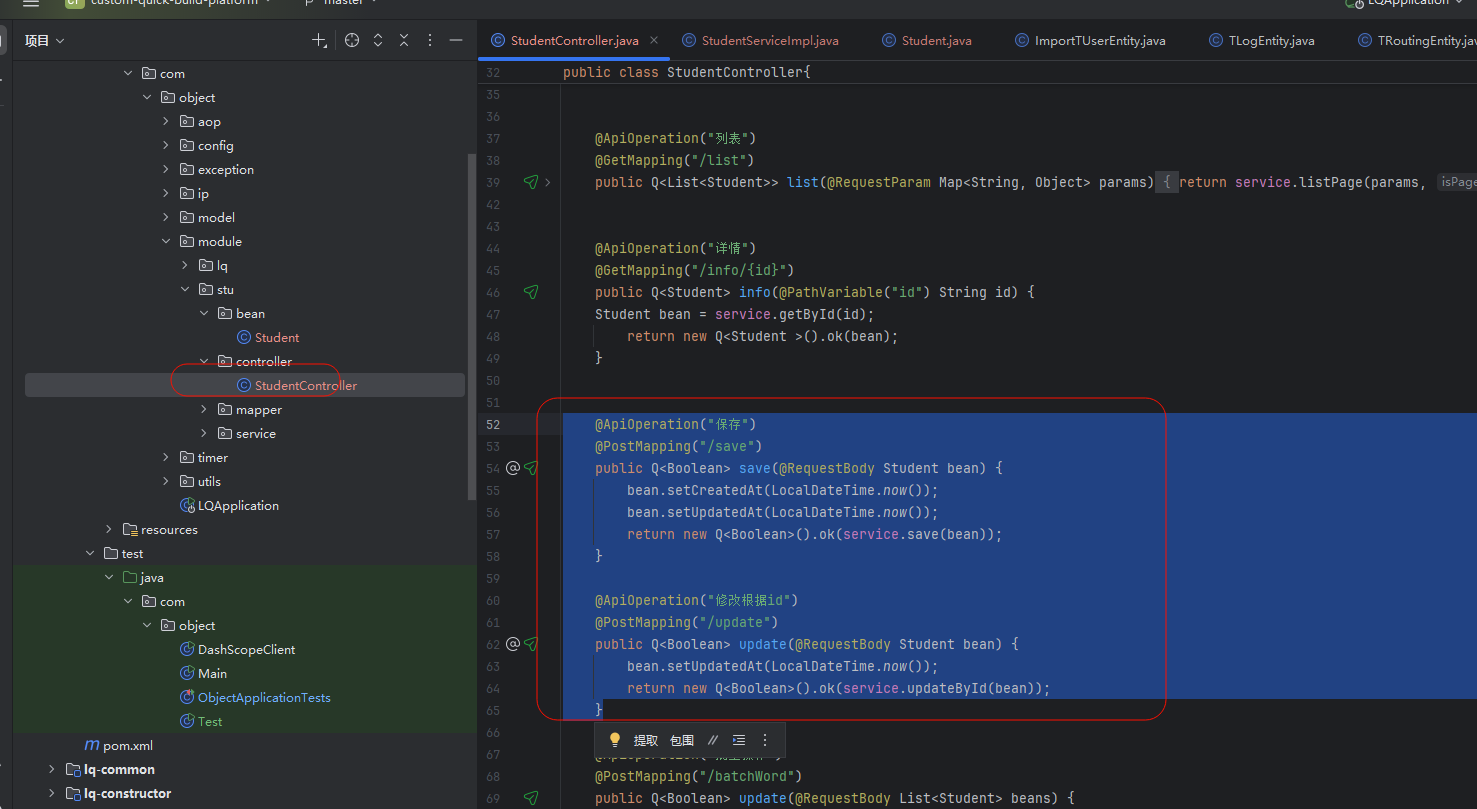Click the new file plus icon
This screenshot has height=809, width=1477.
pyautogui.click(x=319, y=40)
